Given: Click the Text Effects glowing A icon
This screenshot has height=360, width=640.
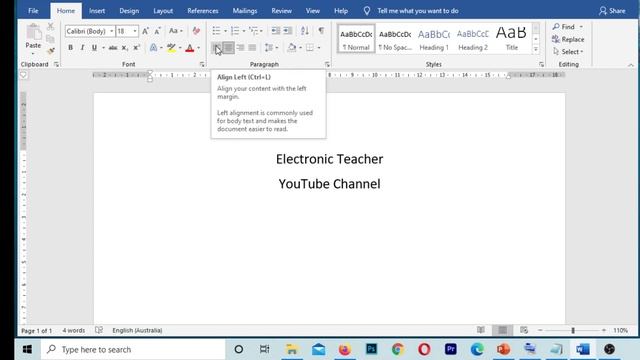Looking at the screenshot, I should click(x=153, y=48).
